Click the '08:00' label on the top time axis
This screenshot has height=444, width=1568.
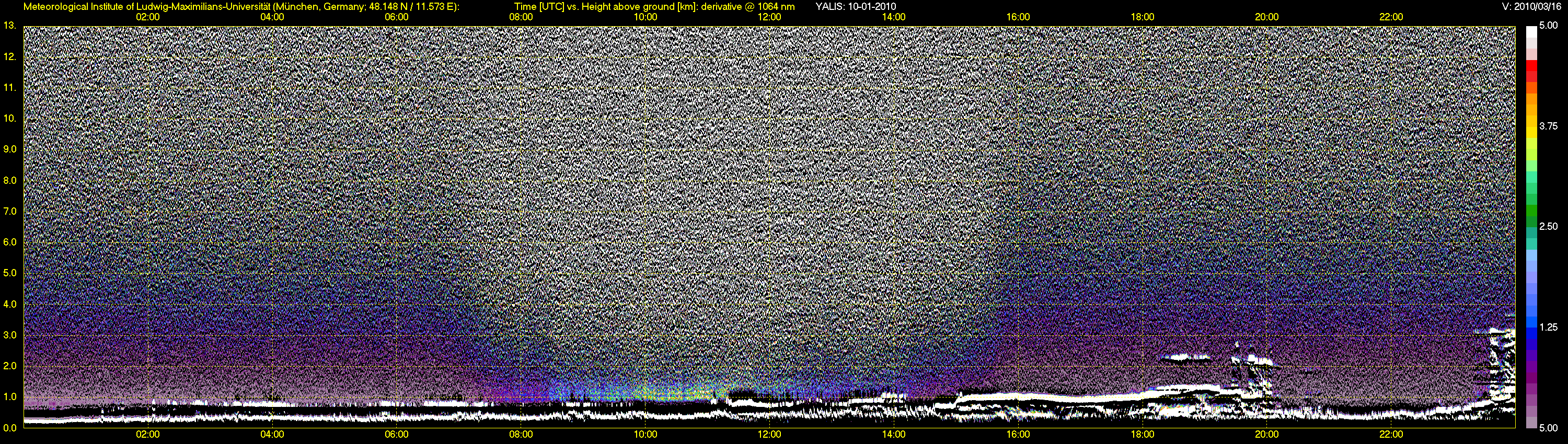521,17
